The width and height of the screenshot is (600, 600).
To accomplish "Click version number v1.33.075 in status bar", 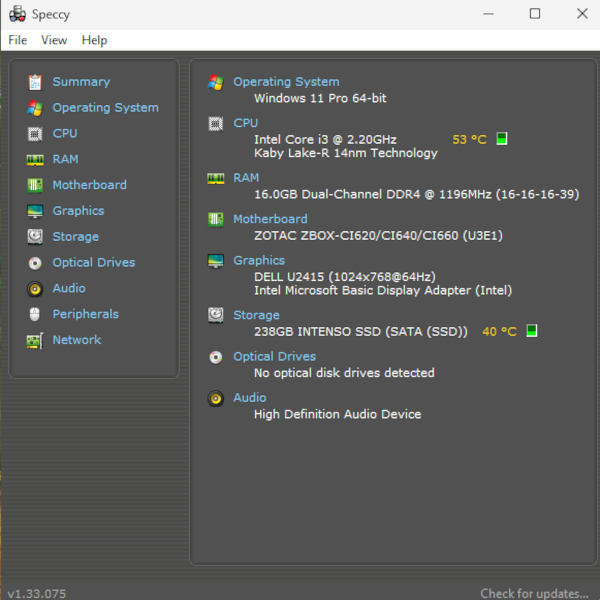I will (x=36, y=594).
